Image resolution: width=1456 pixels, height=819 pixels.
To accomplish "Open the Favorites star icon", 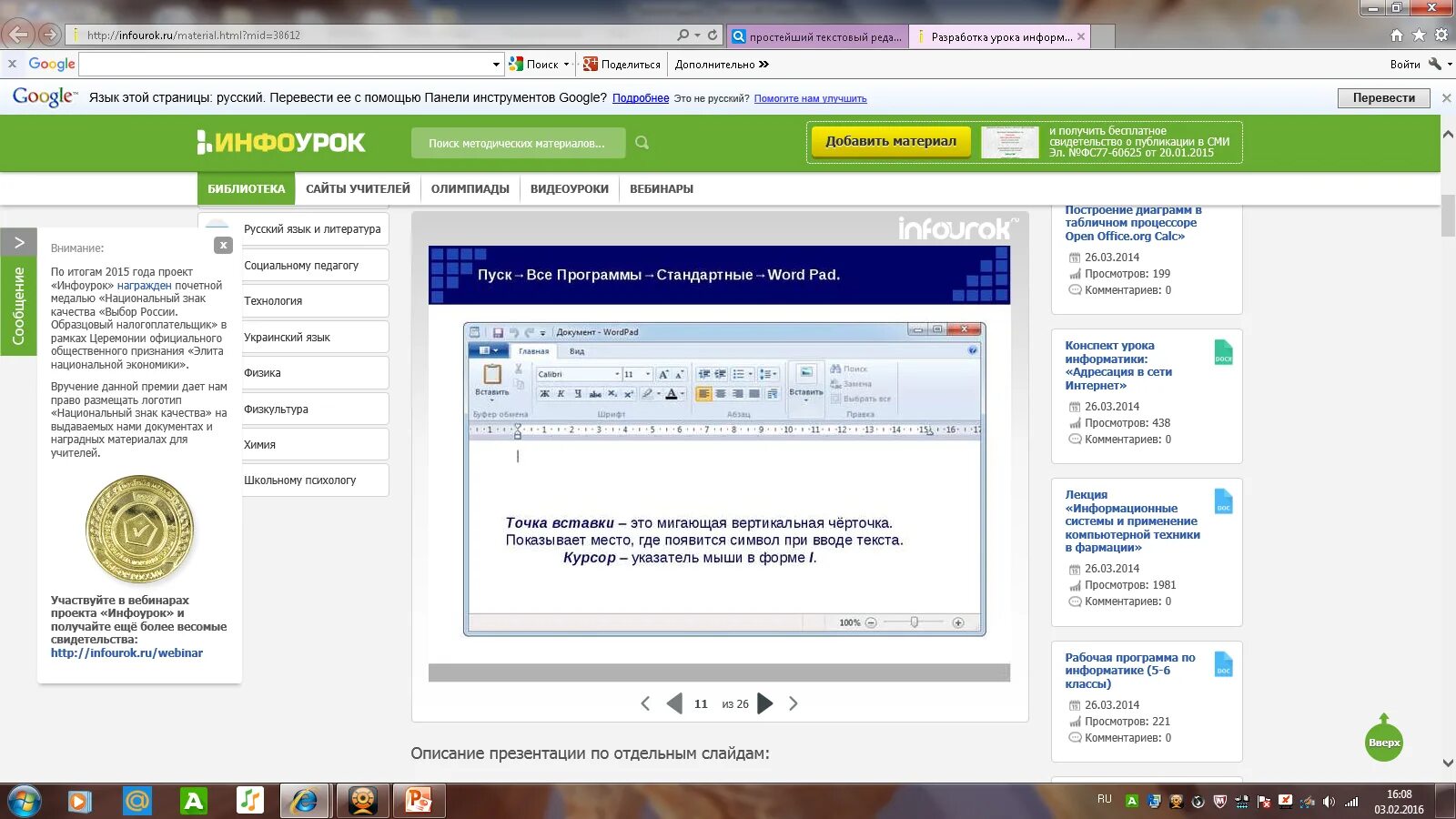I will [x=1419, y=35].
